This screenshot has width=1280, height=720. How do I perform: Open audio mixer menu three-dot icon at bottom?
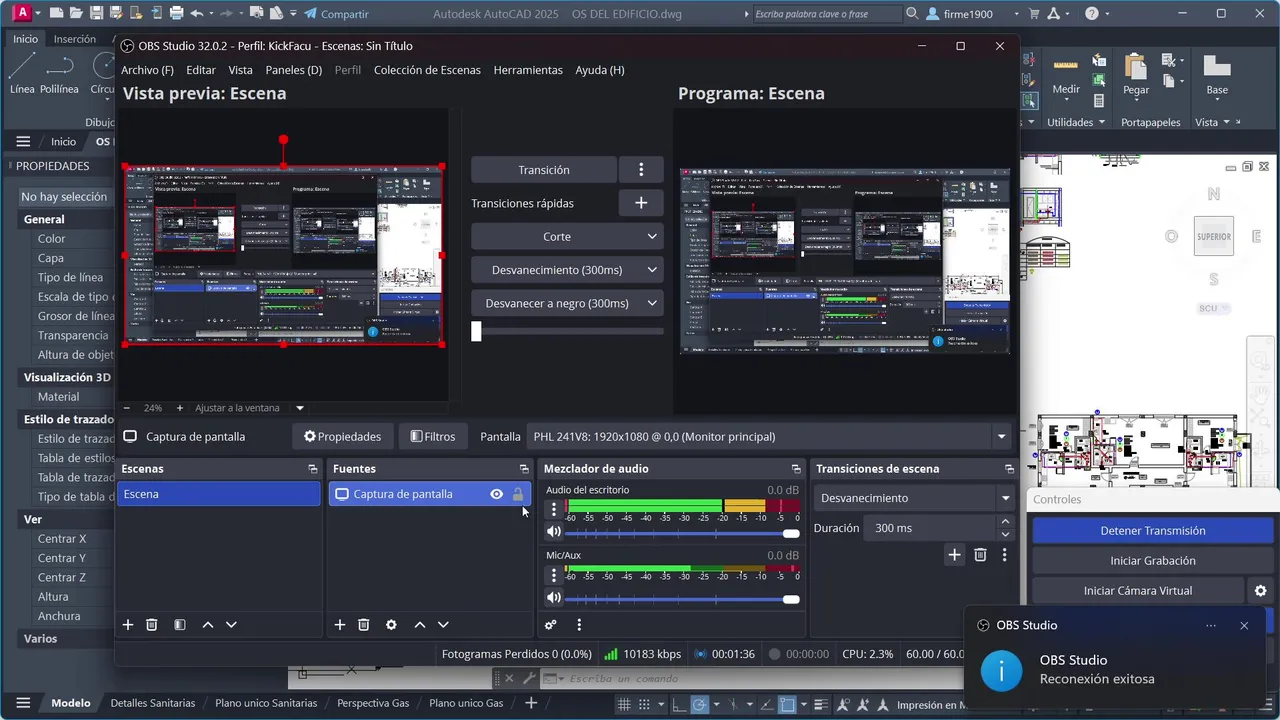579,625
